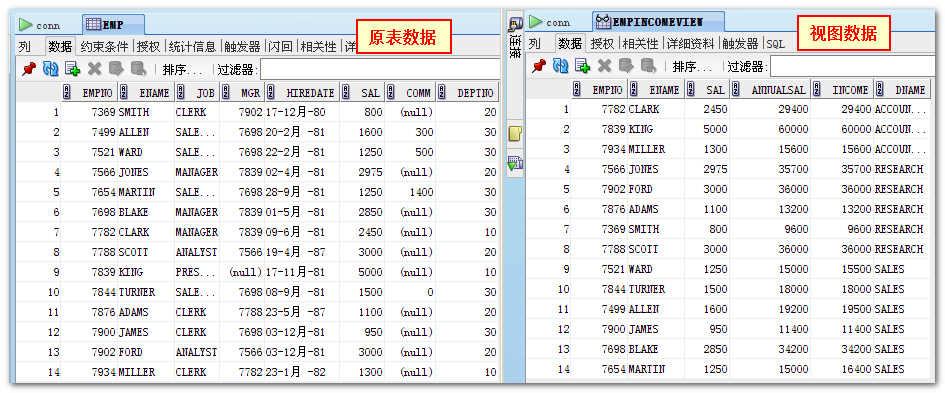Refresh data in the EMP table toolbar

click(x=51, y=69)
